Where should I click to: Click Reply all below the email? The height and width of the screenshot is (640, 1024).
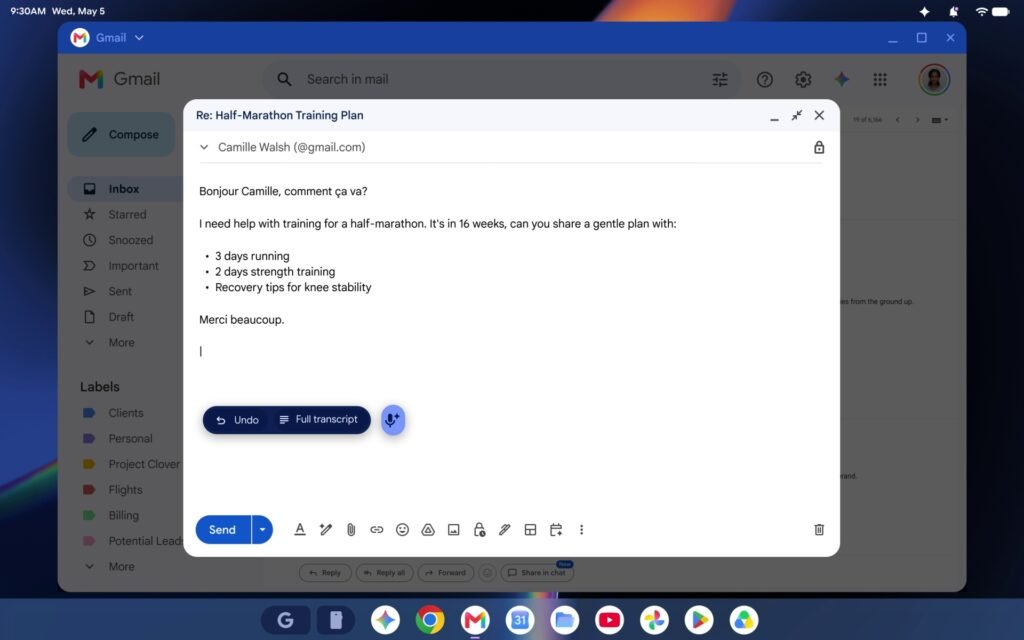pyautogui.click(x=385, y=573)
